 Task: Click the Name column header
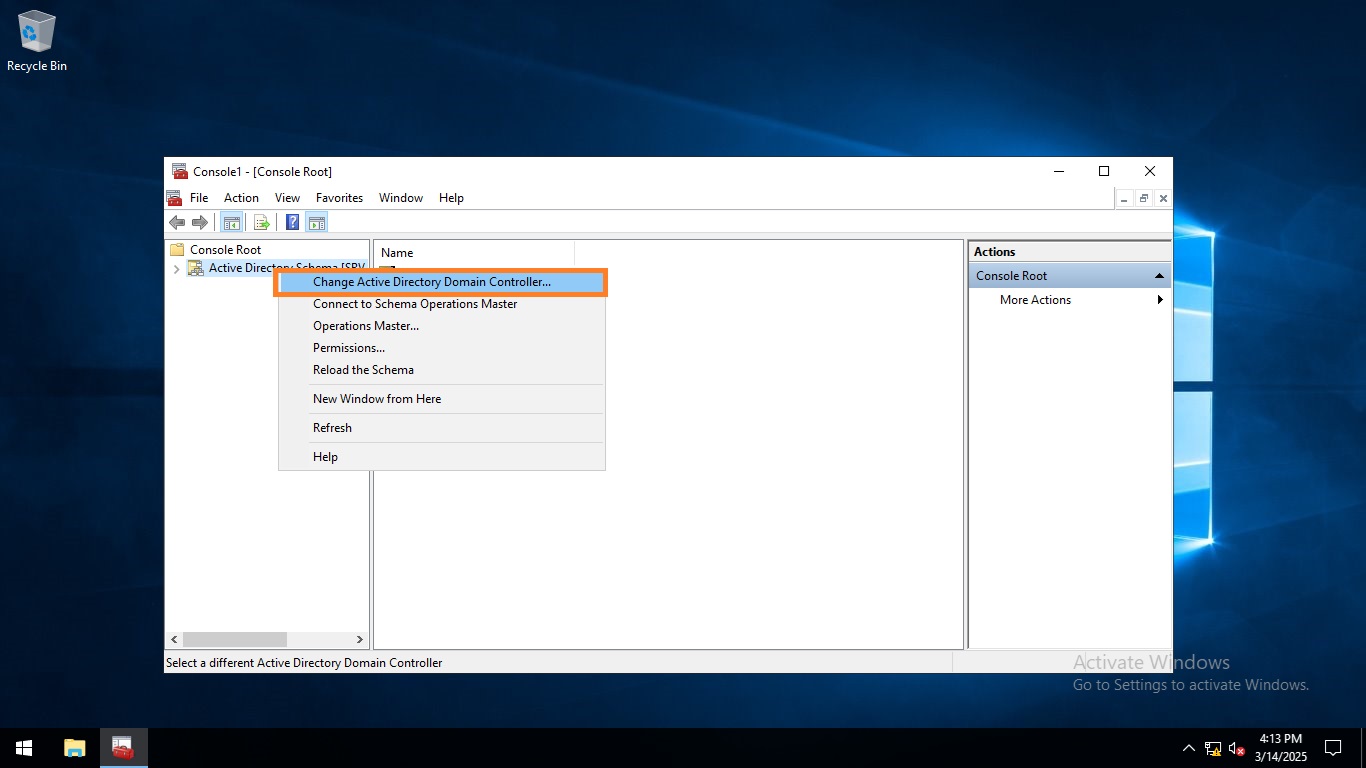[474, 253]
